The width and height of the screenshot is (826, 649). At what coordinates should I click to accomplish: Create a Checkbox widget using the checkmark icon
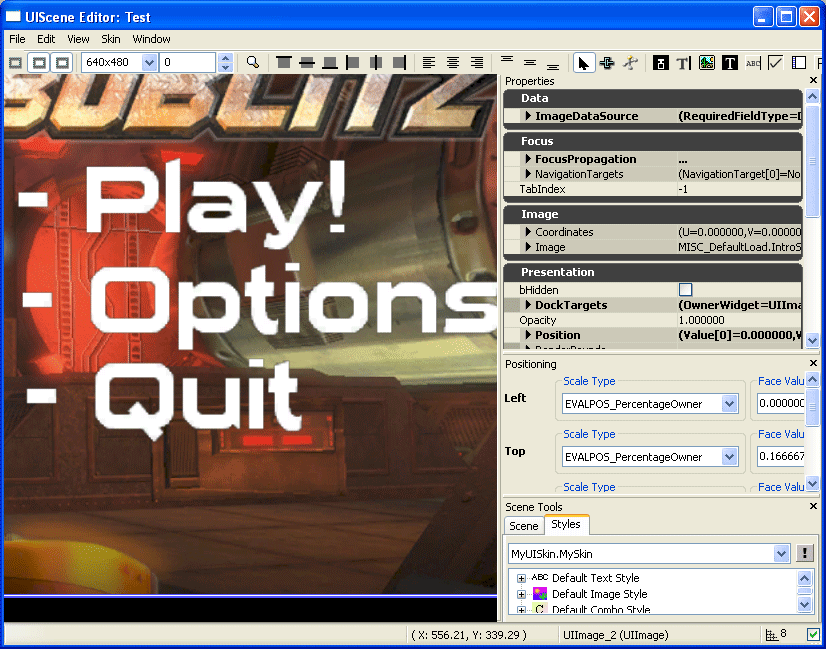pos(776,62)
